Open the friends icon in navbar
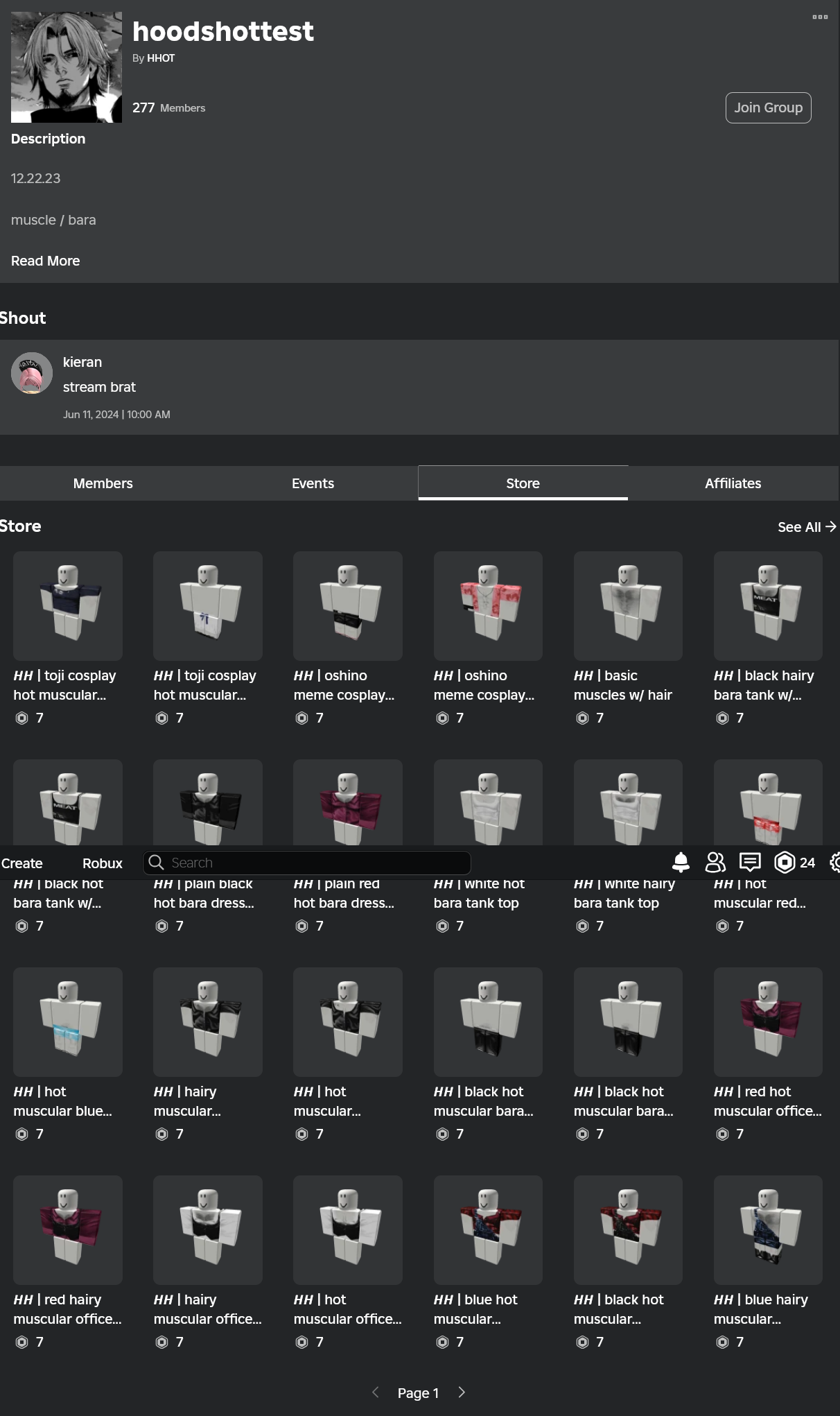 point(715,862)
